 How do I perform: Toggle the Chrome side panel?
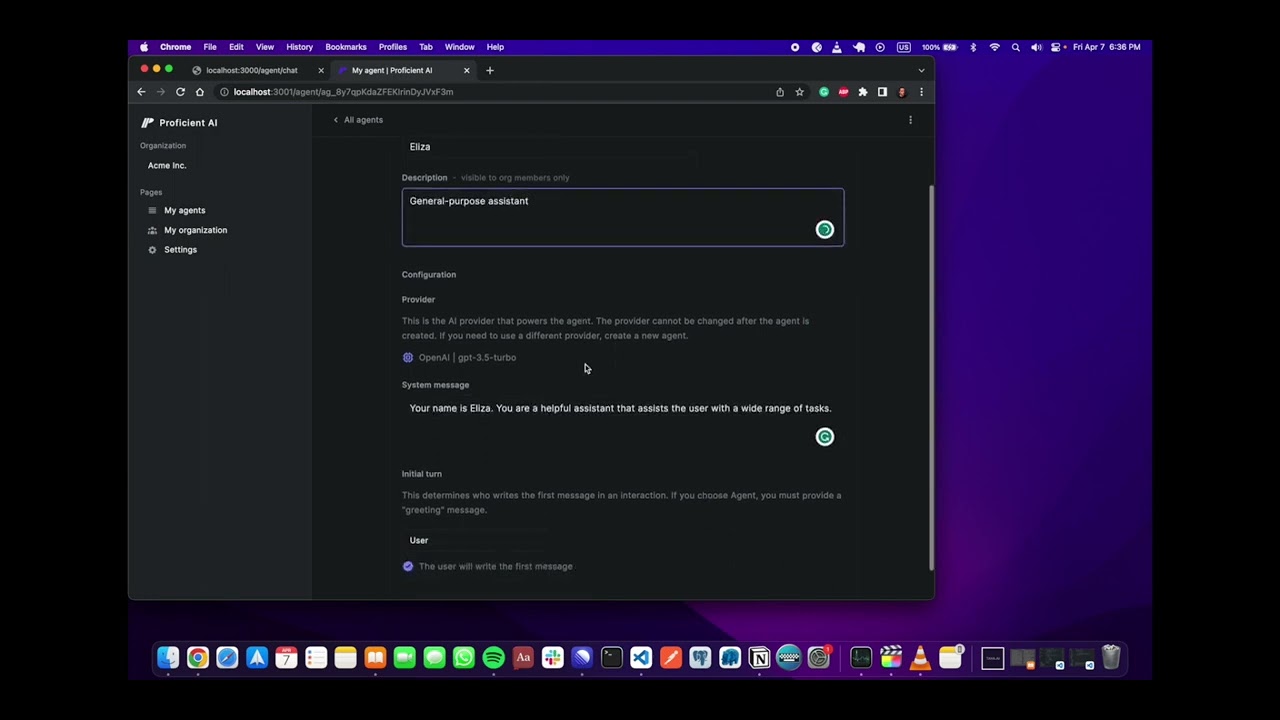882,92
